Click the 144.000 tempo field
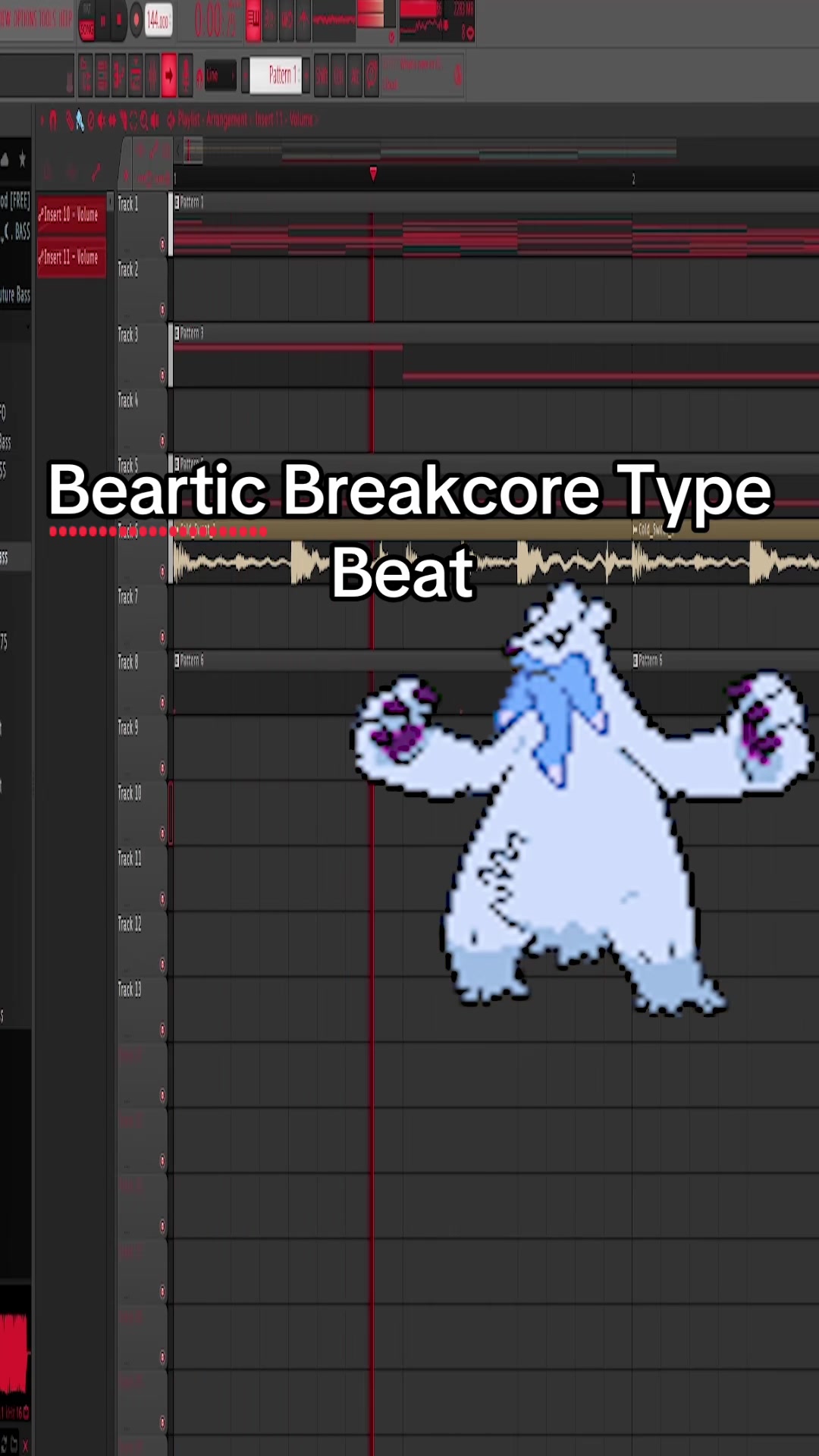 (x=158, y=20)
